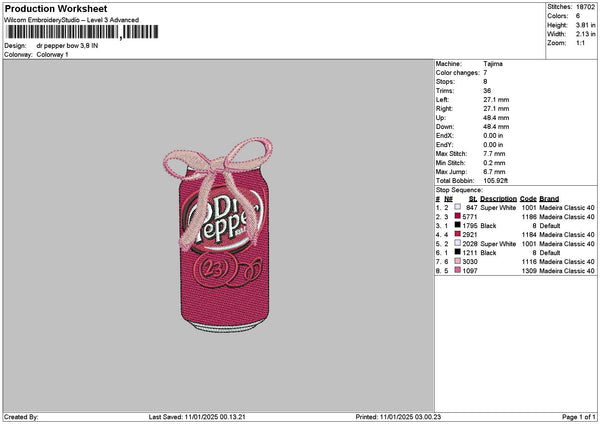This screenshot has height=424, width=600.
Task: Click the 'Right:' extent label
Action: pos(444,109)
